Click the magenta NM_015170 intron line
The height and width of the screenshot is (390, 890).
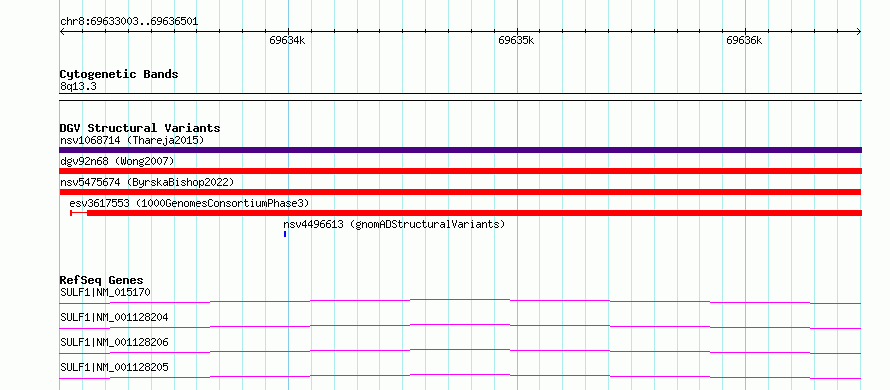460,301
